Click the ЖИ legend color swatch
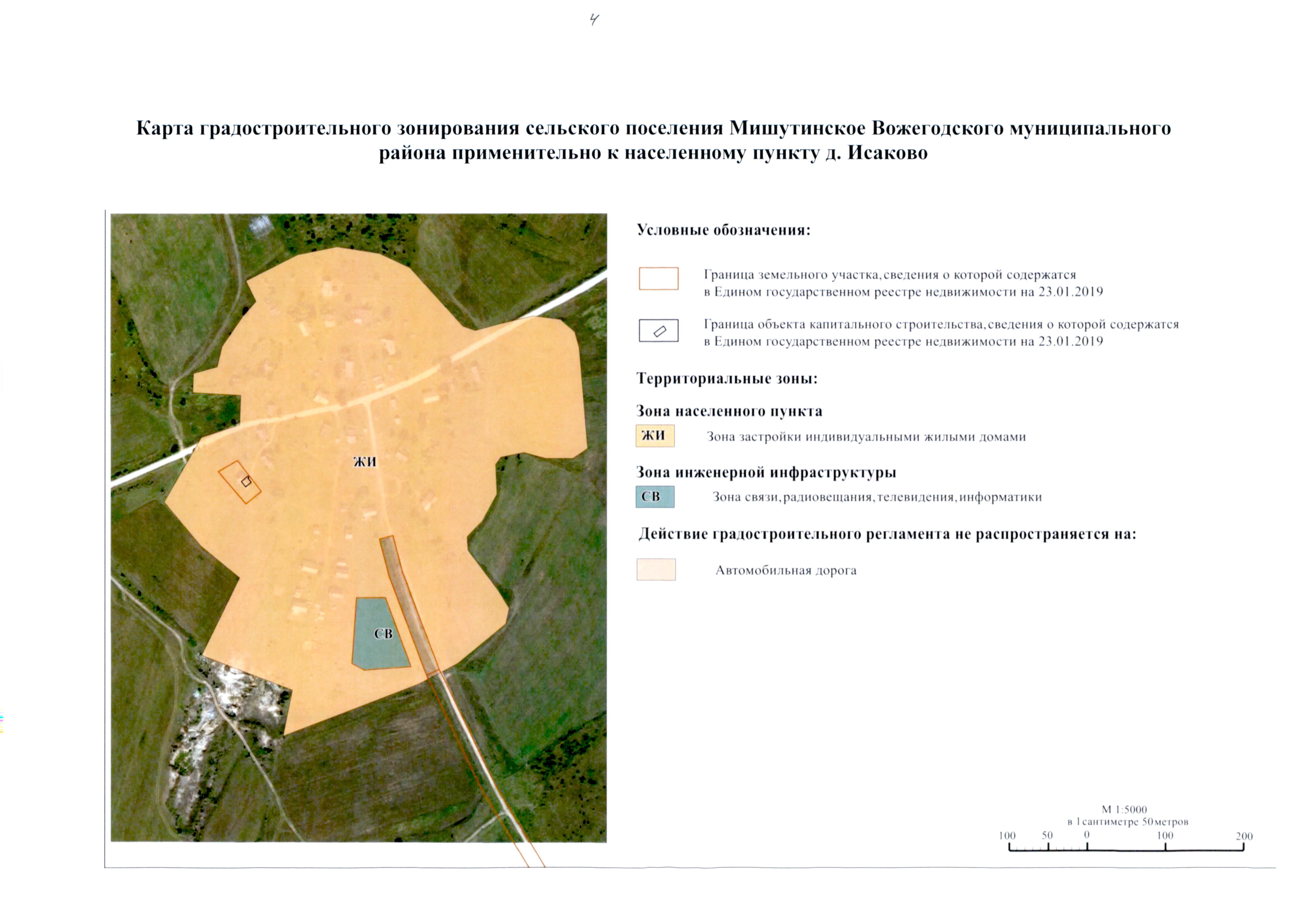Image resolution: width=1307 pixels, height=924 pixels. [x=655, y=436]
